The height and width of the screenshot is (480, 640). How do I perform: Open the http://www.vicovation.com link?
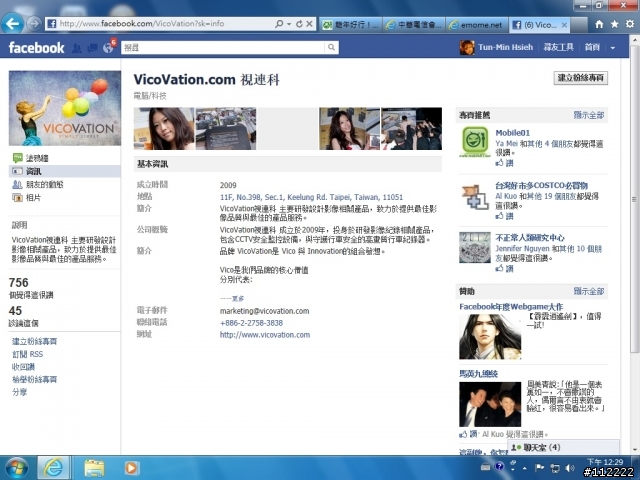point(265,335)
